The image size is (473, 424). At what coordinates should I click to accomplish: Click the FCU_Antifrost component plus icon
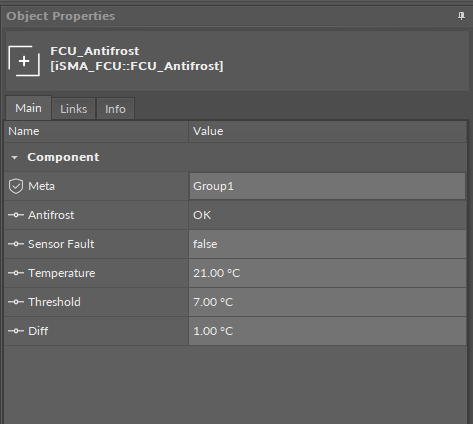point(24,61)
